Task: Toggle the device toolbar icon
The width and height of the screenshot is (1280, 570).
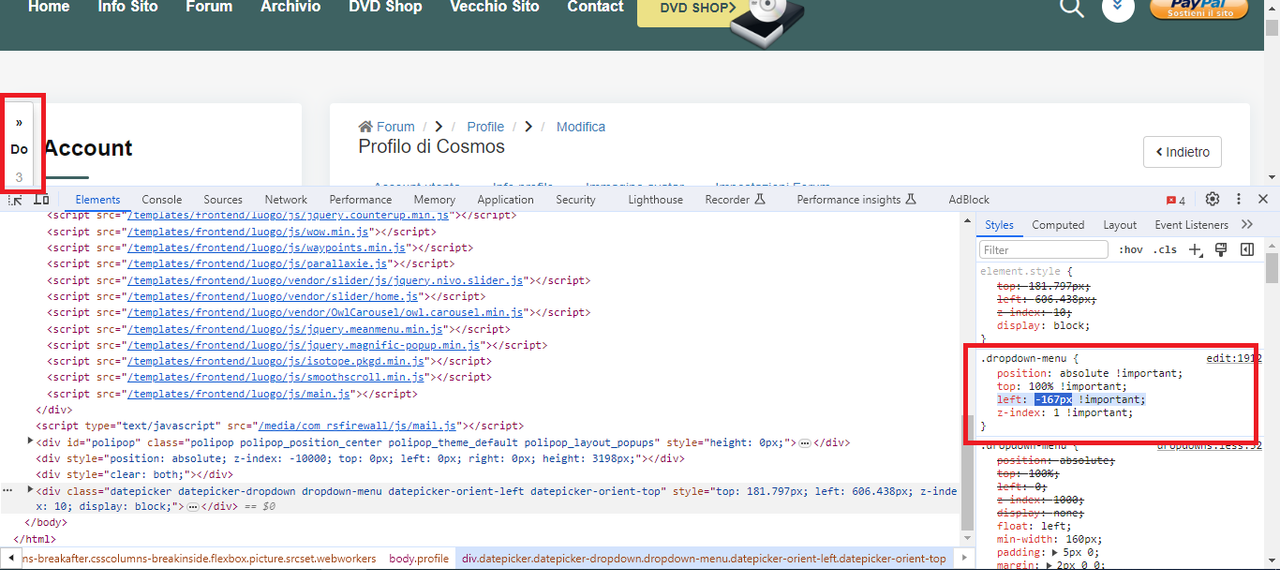Action: click(x=41, y=199)
